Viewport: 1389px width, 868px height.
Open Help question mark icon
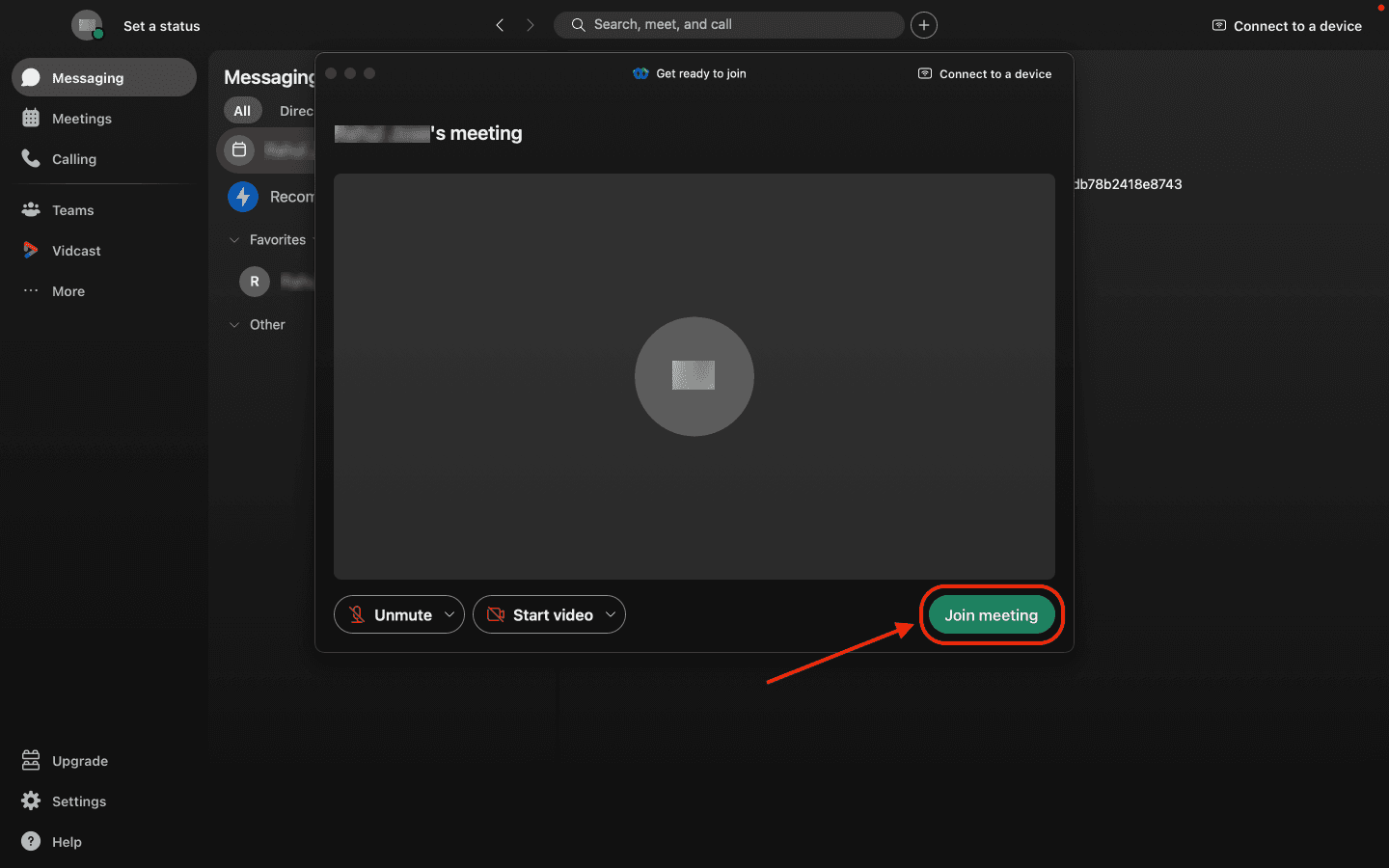click(x=31, y=842)
